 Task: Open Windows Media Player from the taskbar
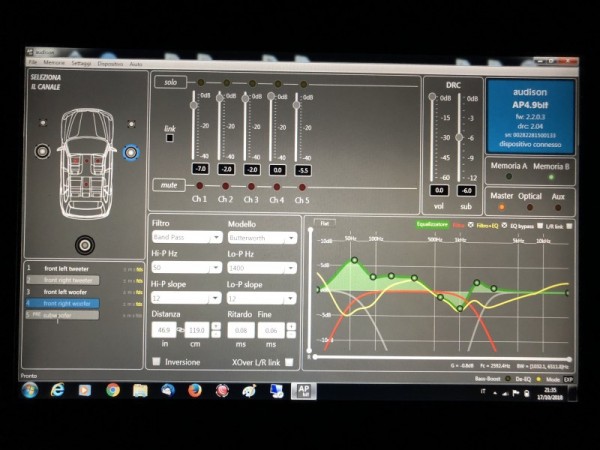[85, 390]
